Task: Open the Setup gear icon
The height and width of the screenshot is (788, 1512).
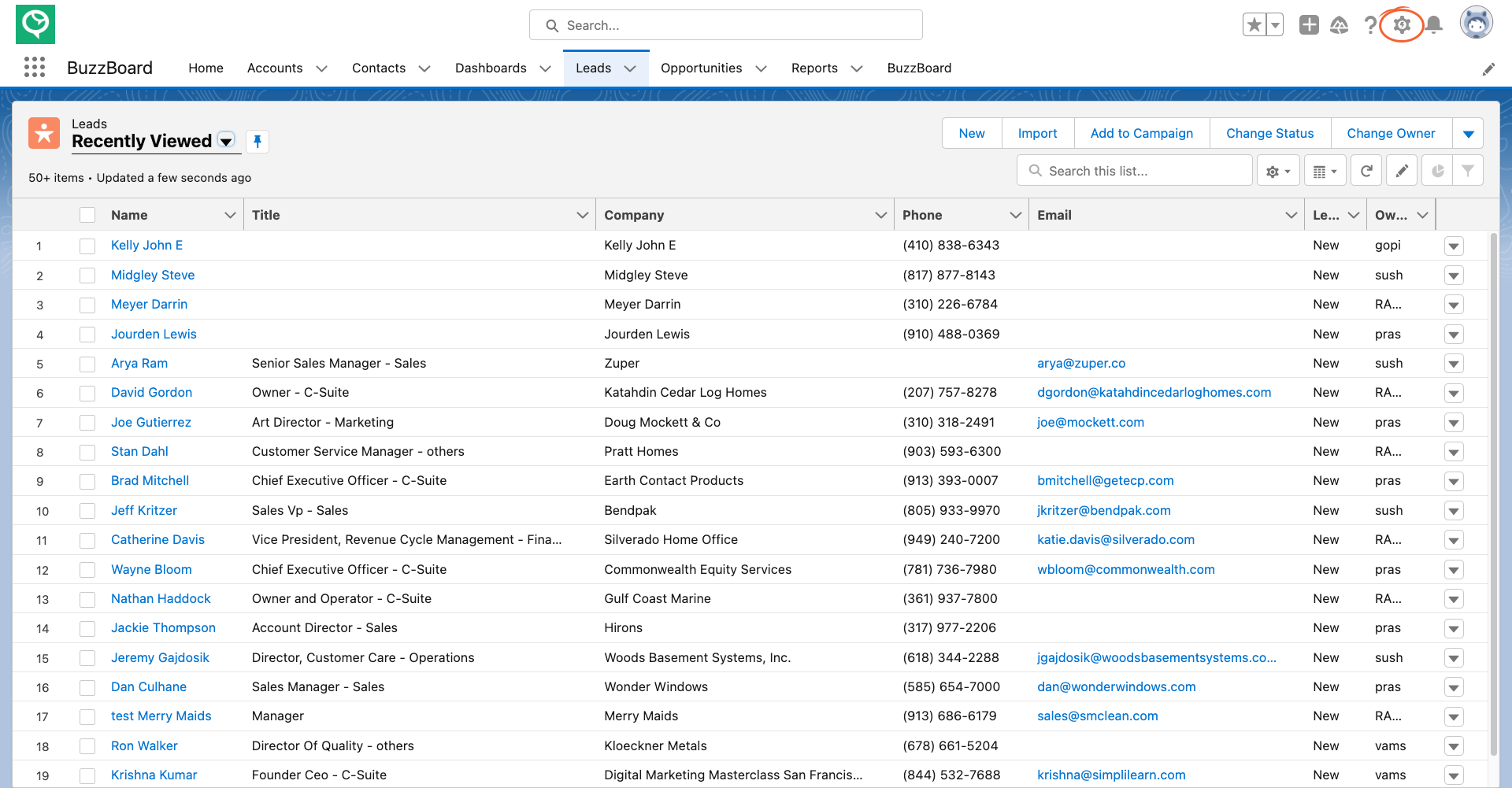Action: coord(1402,25)
